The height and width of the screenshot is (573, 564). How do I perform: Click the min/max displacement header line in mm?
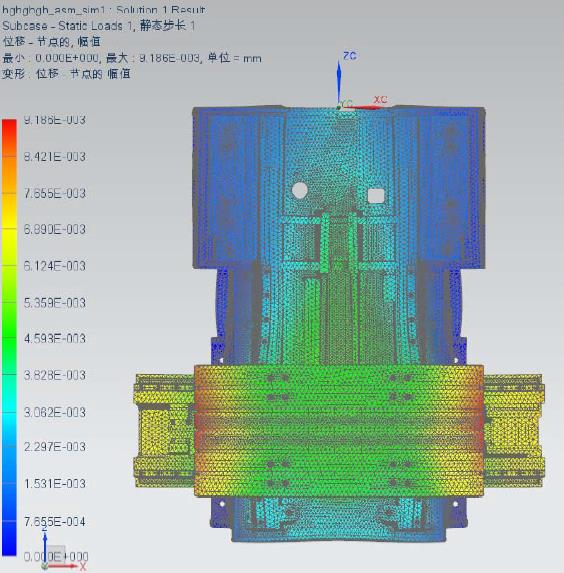pos(132,58)
